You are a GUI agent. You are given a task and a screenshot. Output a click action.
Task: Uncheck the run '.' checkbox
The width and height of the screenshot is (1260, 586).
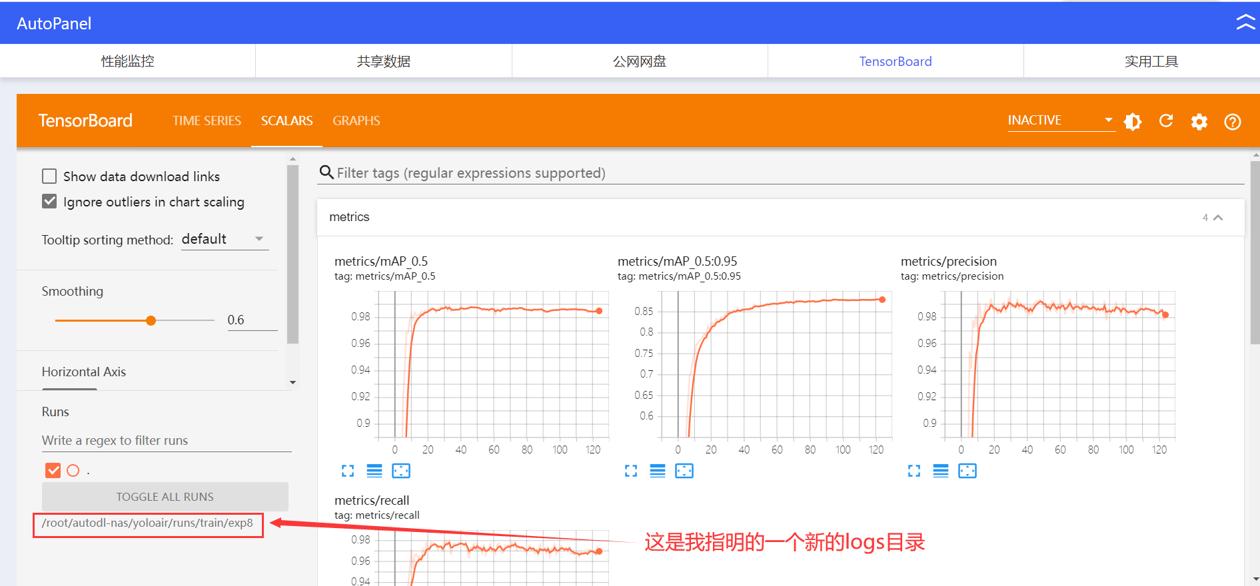click(x=53, y=470)
